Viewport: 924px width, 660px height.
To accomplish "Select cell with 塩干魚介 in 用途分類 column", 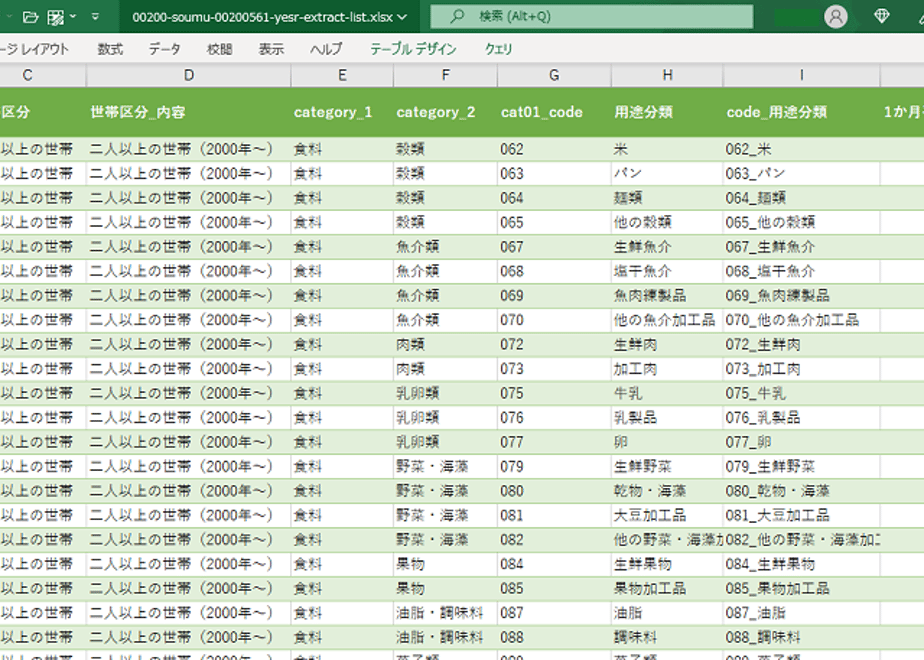I will click(x=667, y=271).
